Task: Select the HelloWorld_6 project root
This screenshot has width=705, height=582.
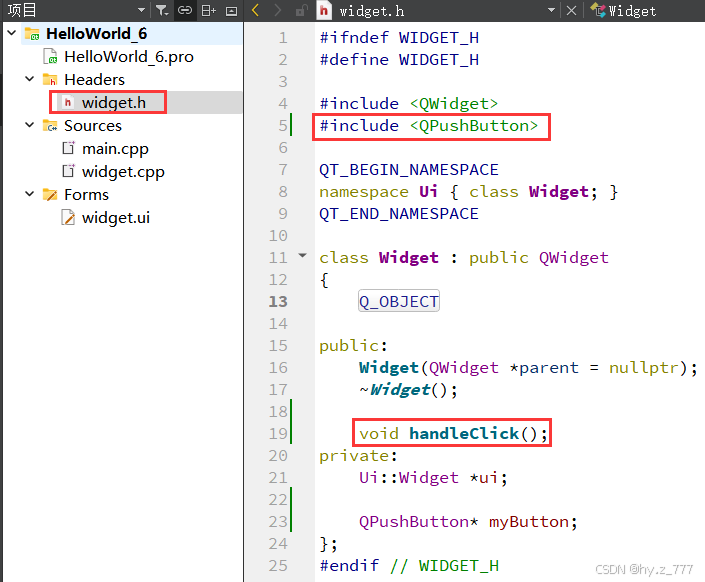Action: coord(96,34)
